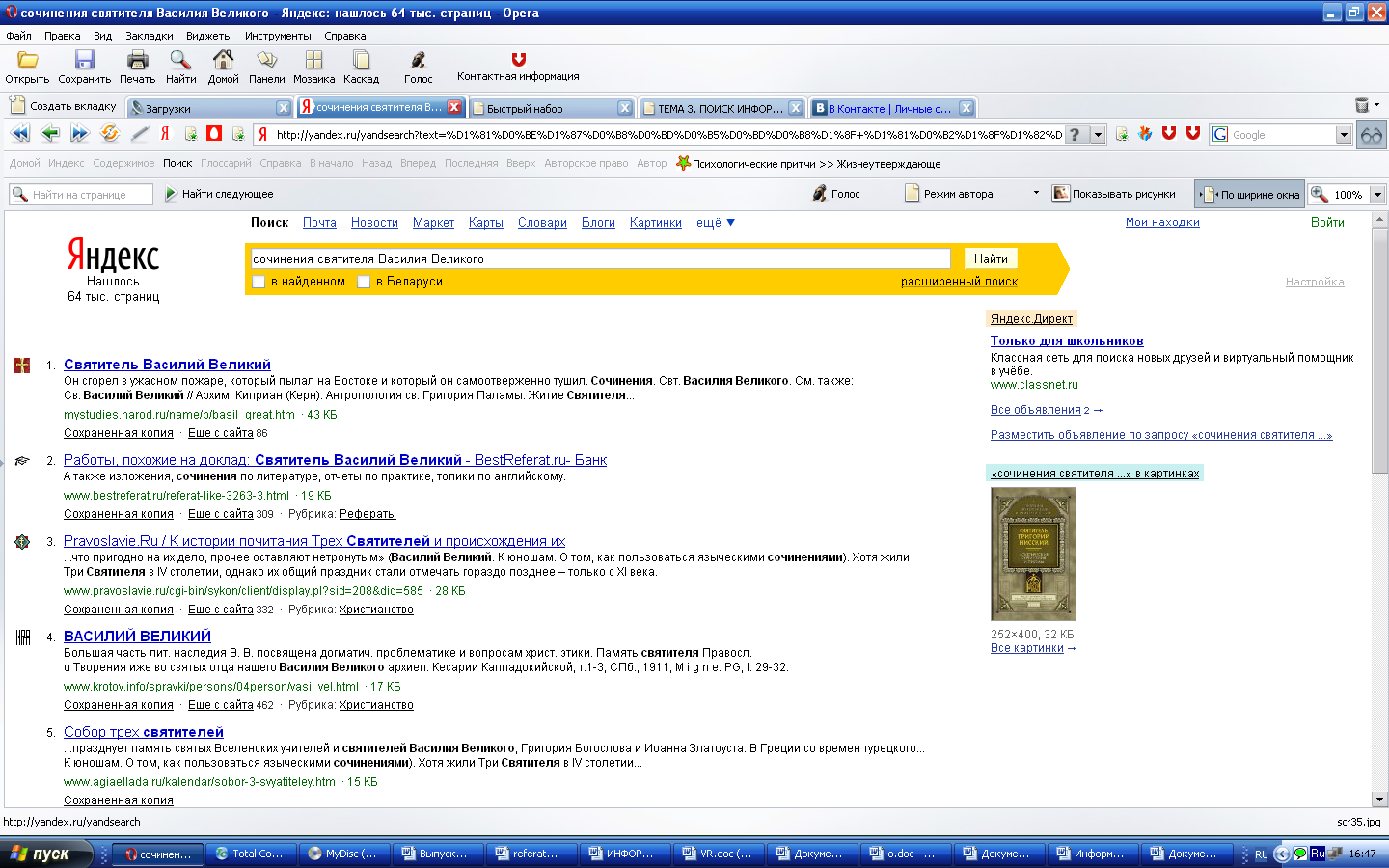Click the Windows пуск Start button
Viewport: 1389px width, 868px height.
45,854
